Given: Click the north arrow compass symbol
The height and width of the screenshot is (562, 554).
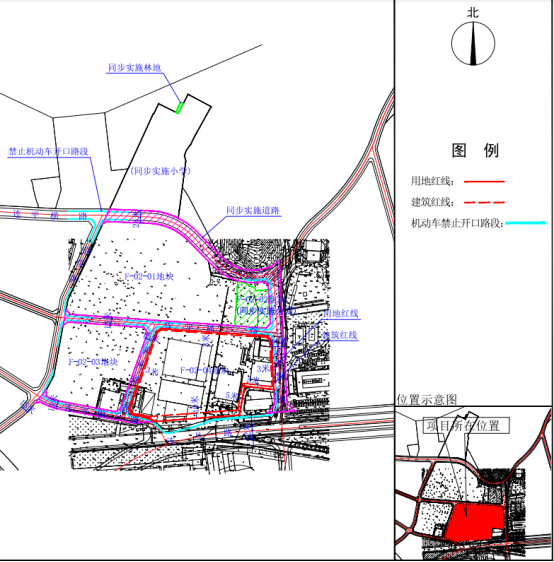Looking at the screenshot, I should [x=473, y=44].
